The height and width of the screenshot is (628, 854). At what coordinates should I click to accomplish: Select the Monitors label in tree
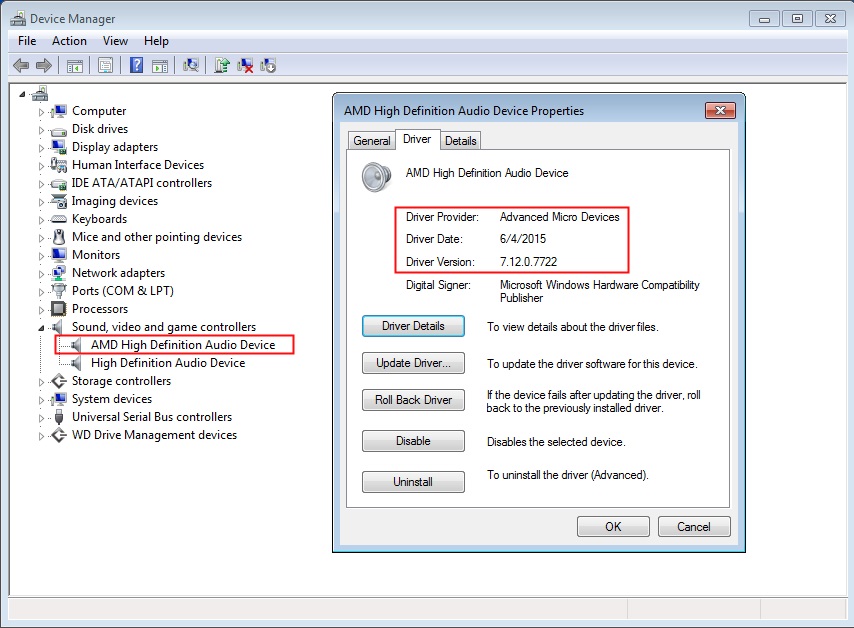pos(96,255)
